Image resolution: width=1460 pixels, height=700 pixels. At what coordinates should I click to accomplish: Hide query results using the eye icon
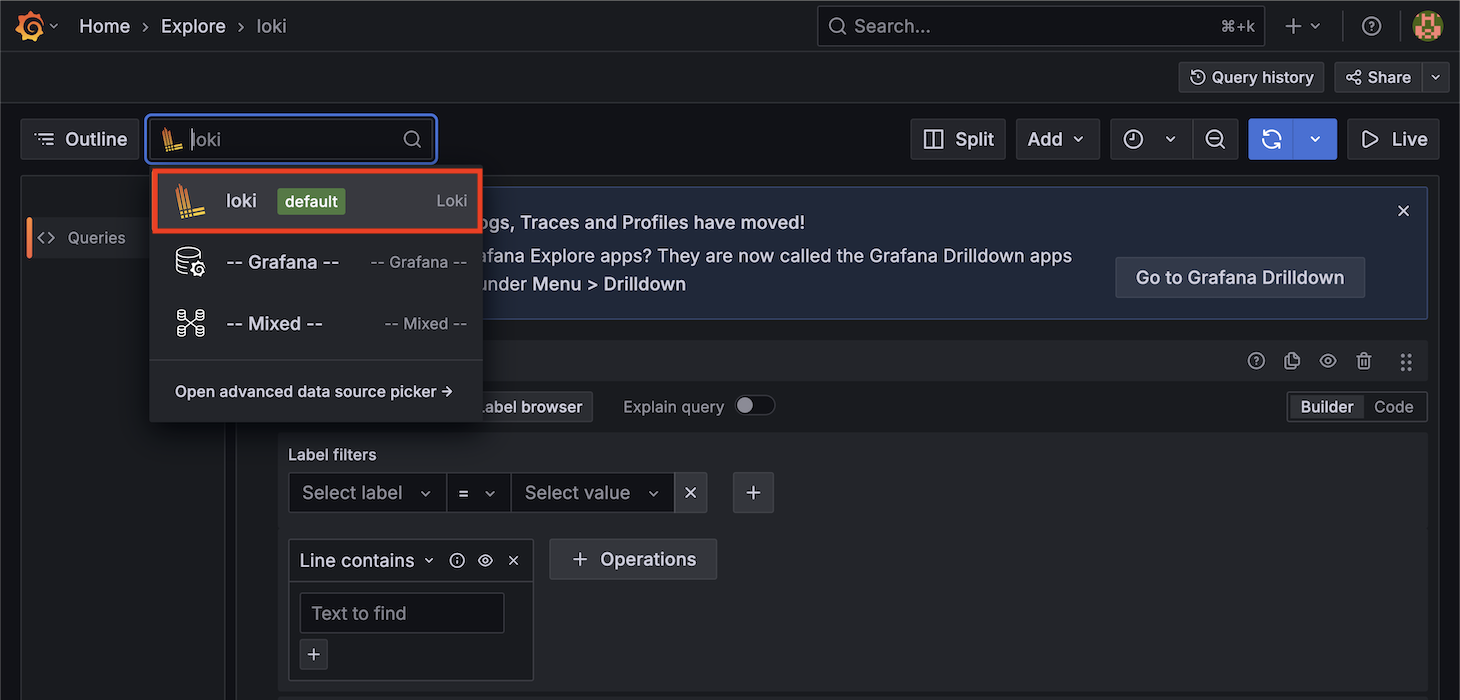tap(1328, 361)
